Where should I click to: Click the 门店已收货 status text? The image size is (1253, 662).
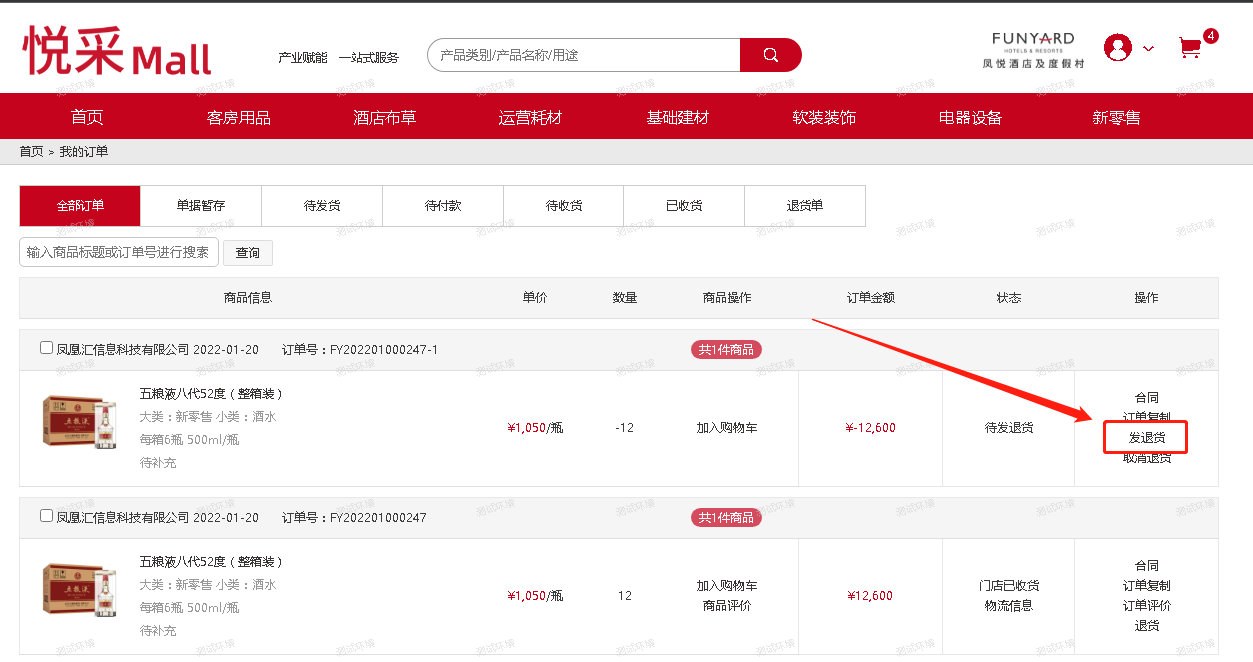pyautogui.click(x=1009, y=586)
